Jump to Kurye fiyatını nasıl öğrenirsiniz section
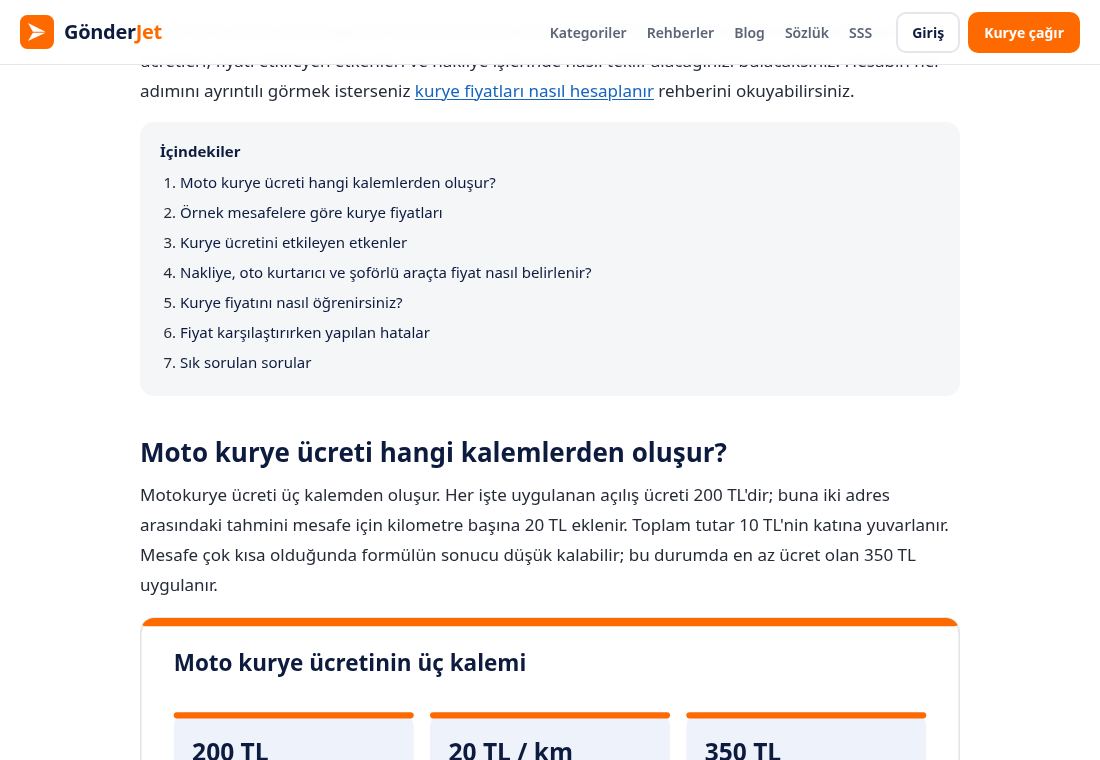Image resolution: width=1100 pixels, height=760 pixels. (291, 303)
